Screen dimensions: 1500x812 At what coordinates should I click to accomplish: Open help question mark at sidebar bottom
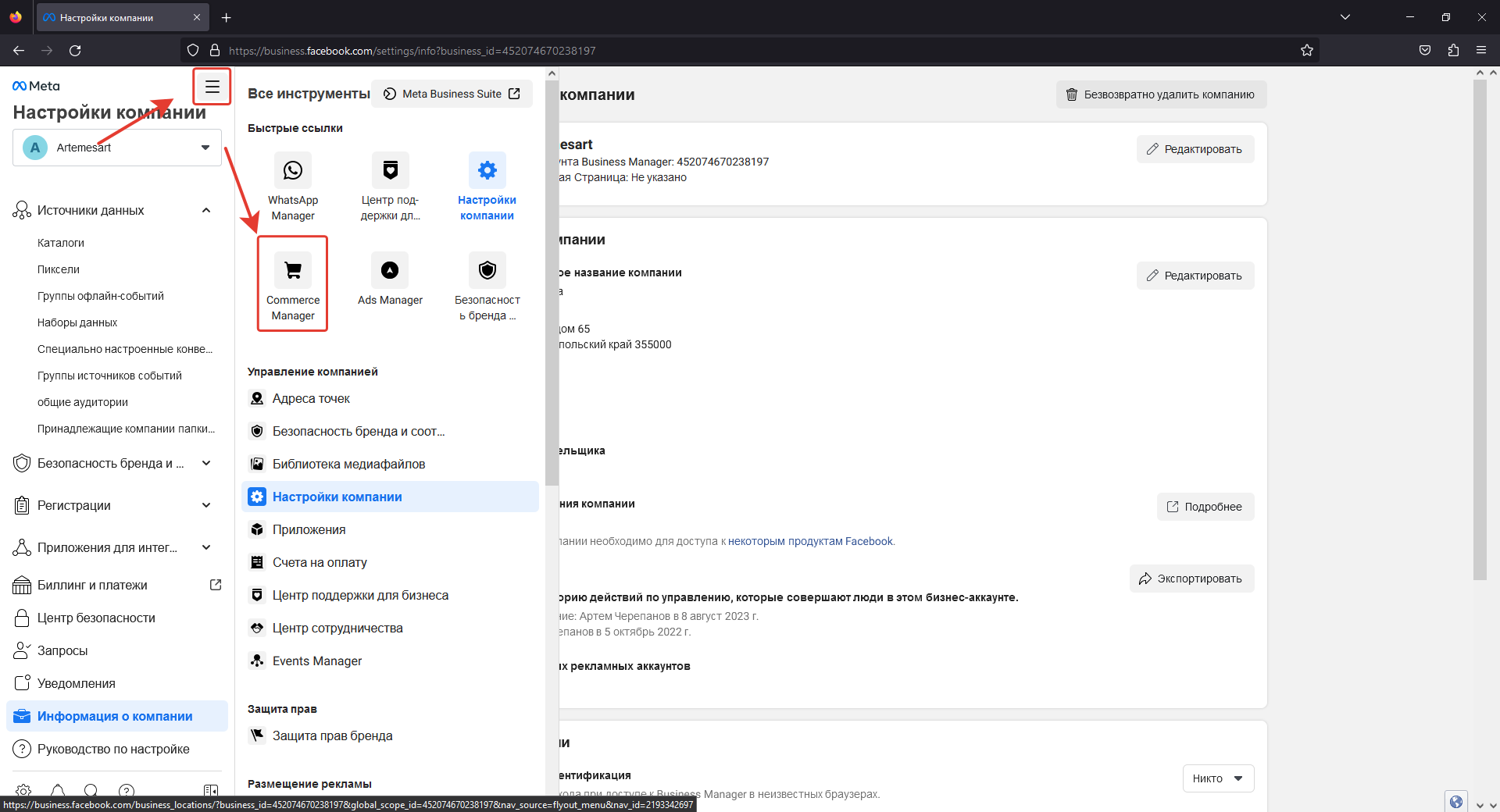[x=127, y=790]
